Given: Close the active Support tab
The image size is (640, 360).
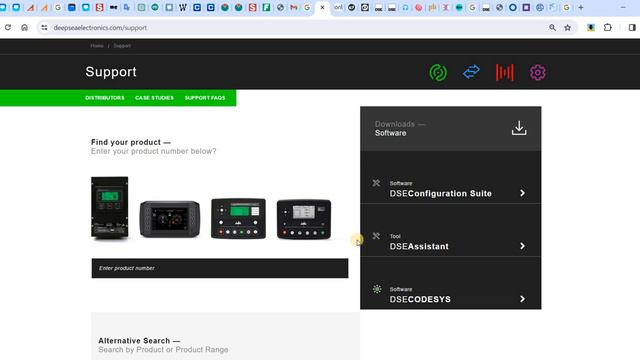Looking at the screenshot, I should point(322,7).
